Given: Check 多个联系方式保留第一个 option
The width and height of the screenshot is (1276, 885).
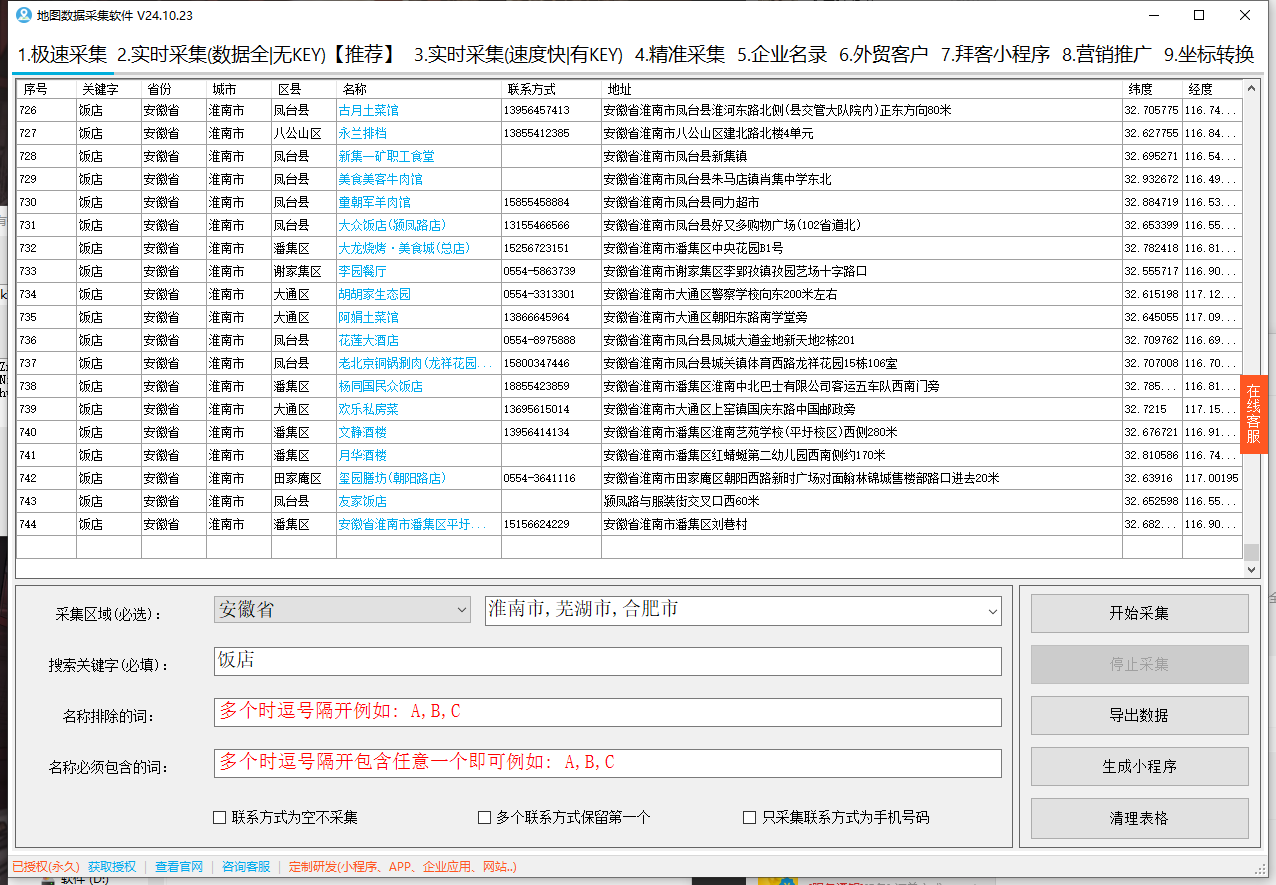Looking at the screenshot, I should pyautogui.click(x=484, y=818).
